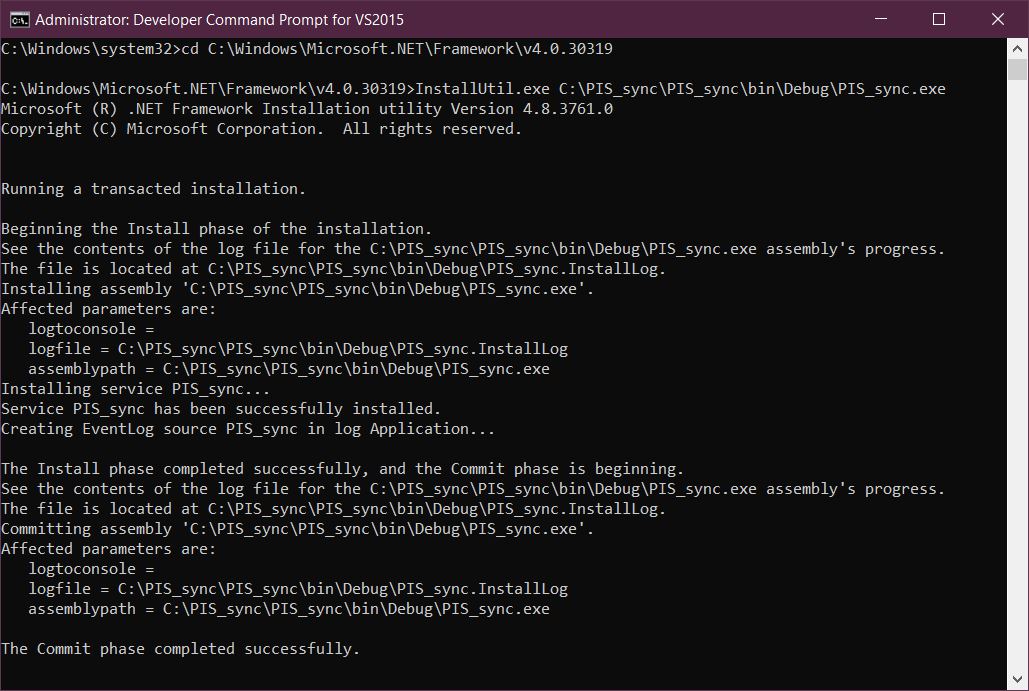This screenshot has width=1029, height=691.
Task: Maximize the Developer Command Prompt window
Action: (x=937, y=18)
